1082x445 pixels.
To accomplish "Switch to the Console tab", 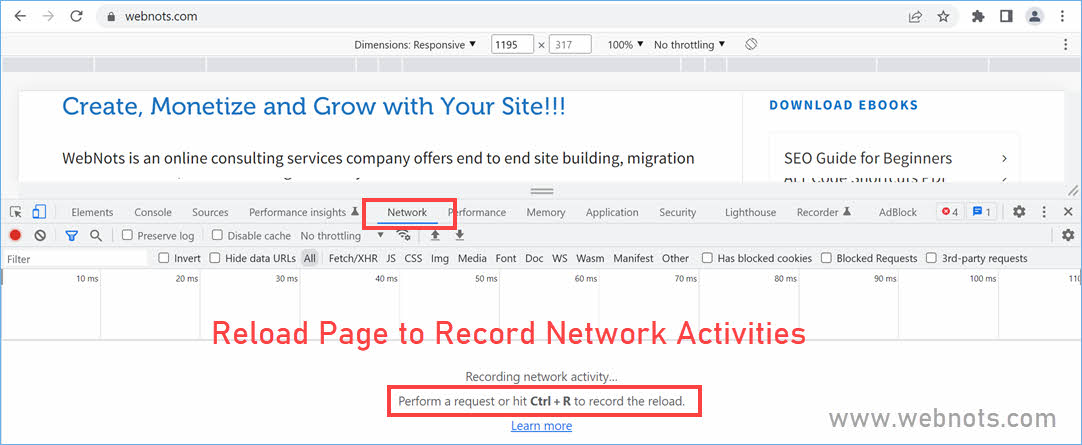I will coord(153,212).
